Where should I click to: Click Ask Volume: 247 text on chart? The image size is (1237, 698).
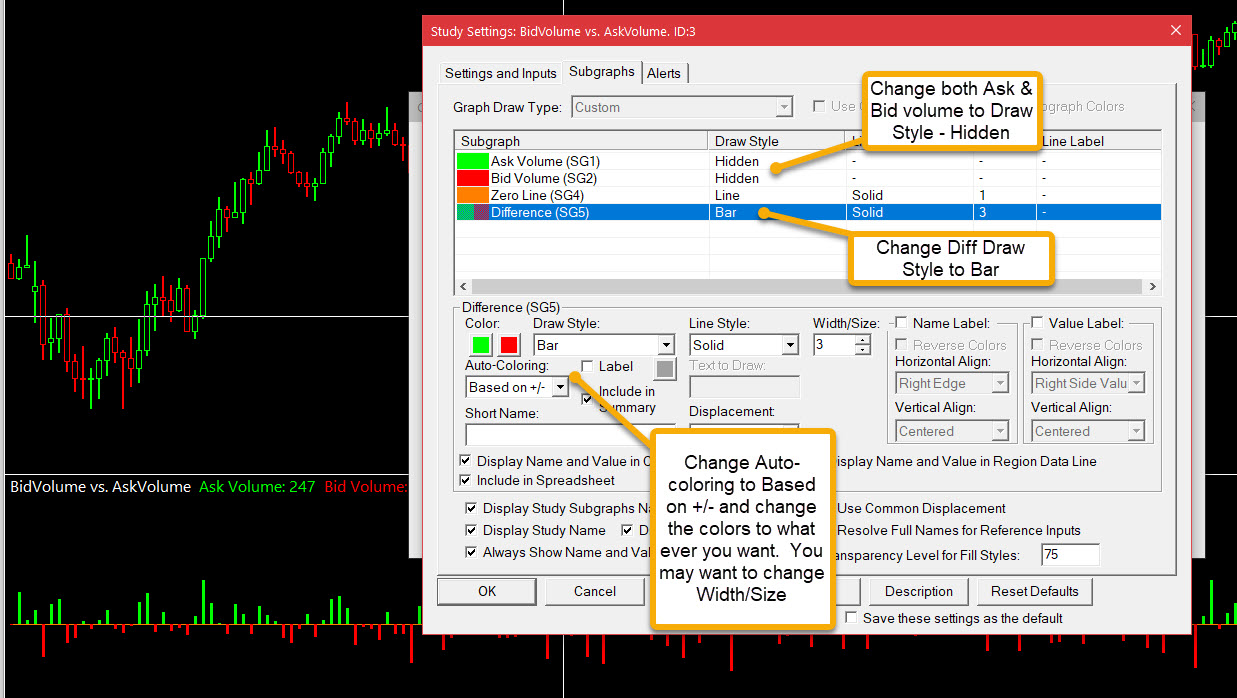[x=257, y=487]
